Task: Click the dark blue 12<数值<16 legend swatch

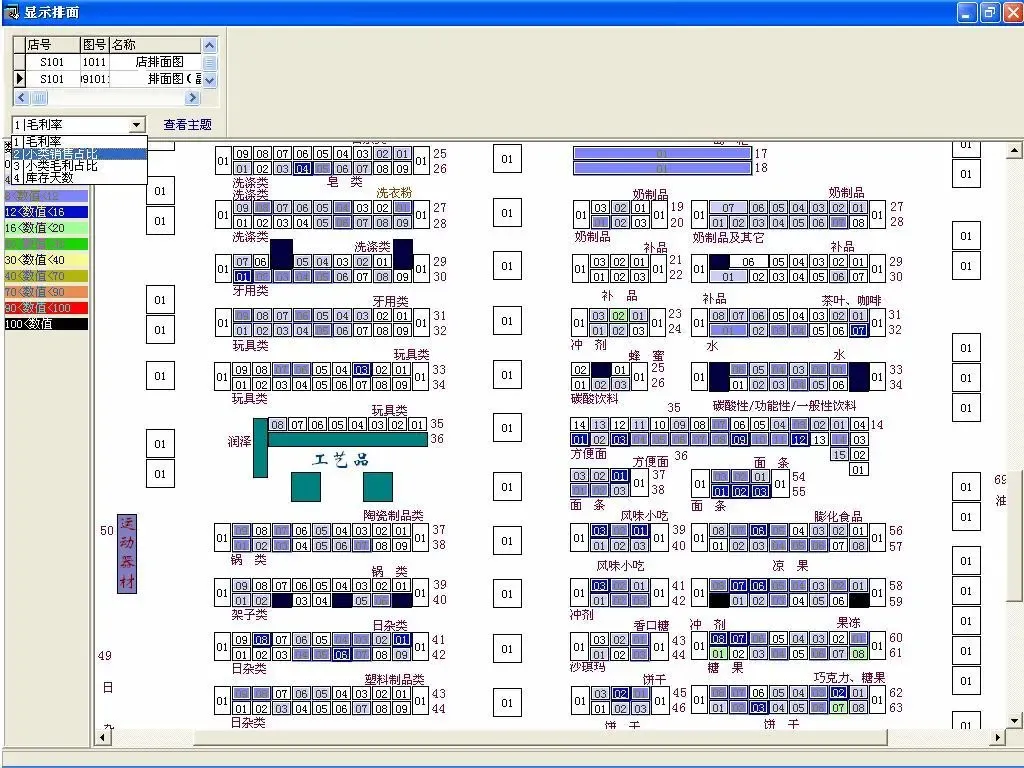Action: point(46,212)
